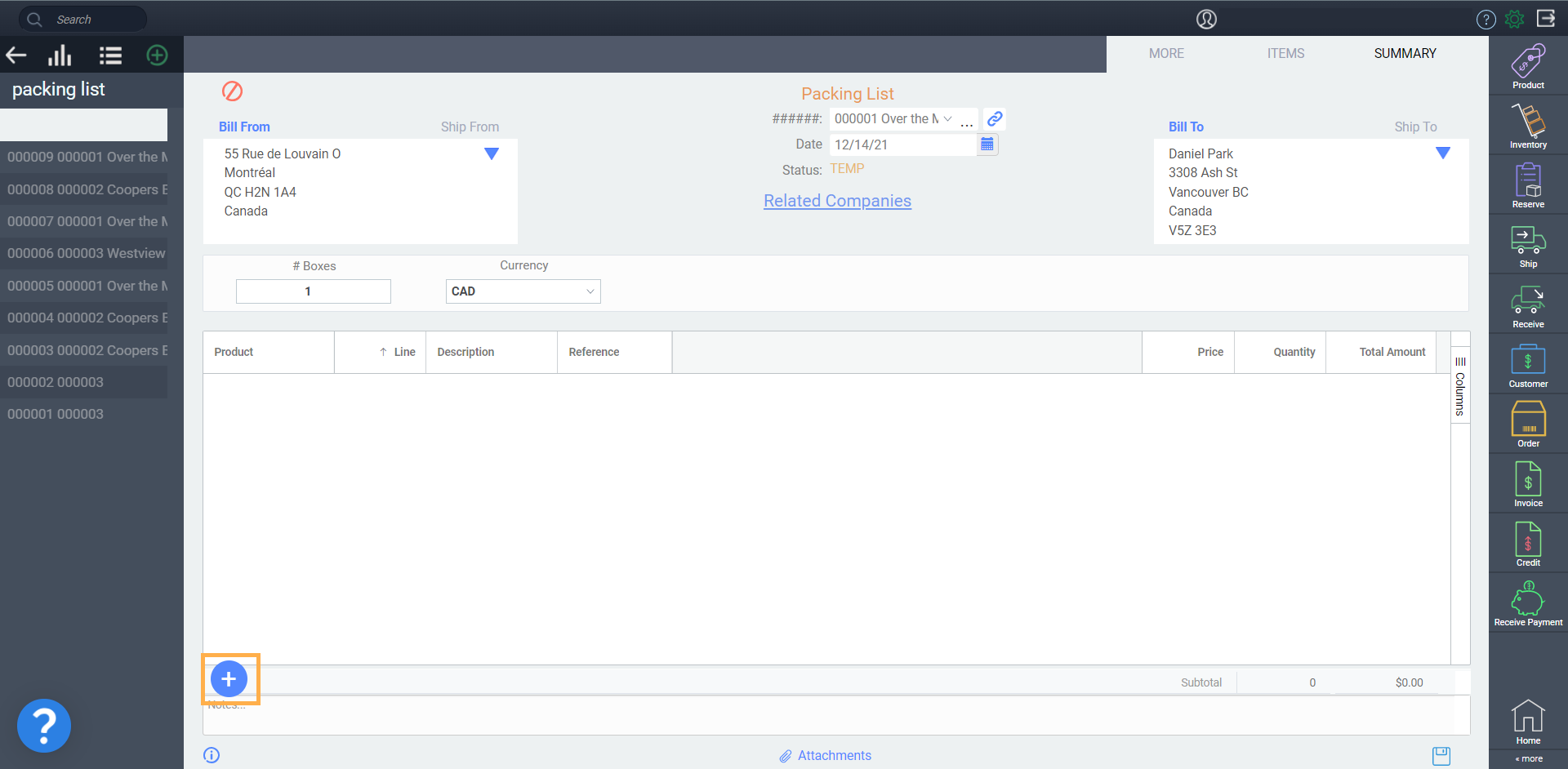Viewport: 1568px width, 769px height.
Task: Create new packing list with green plus
Action: [x=157, y=56]
